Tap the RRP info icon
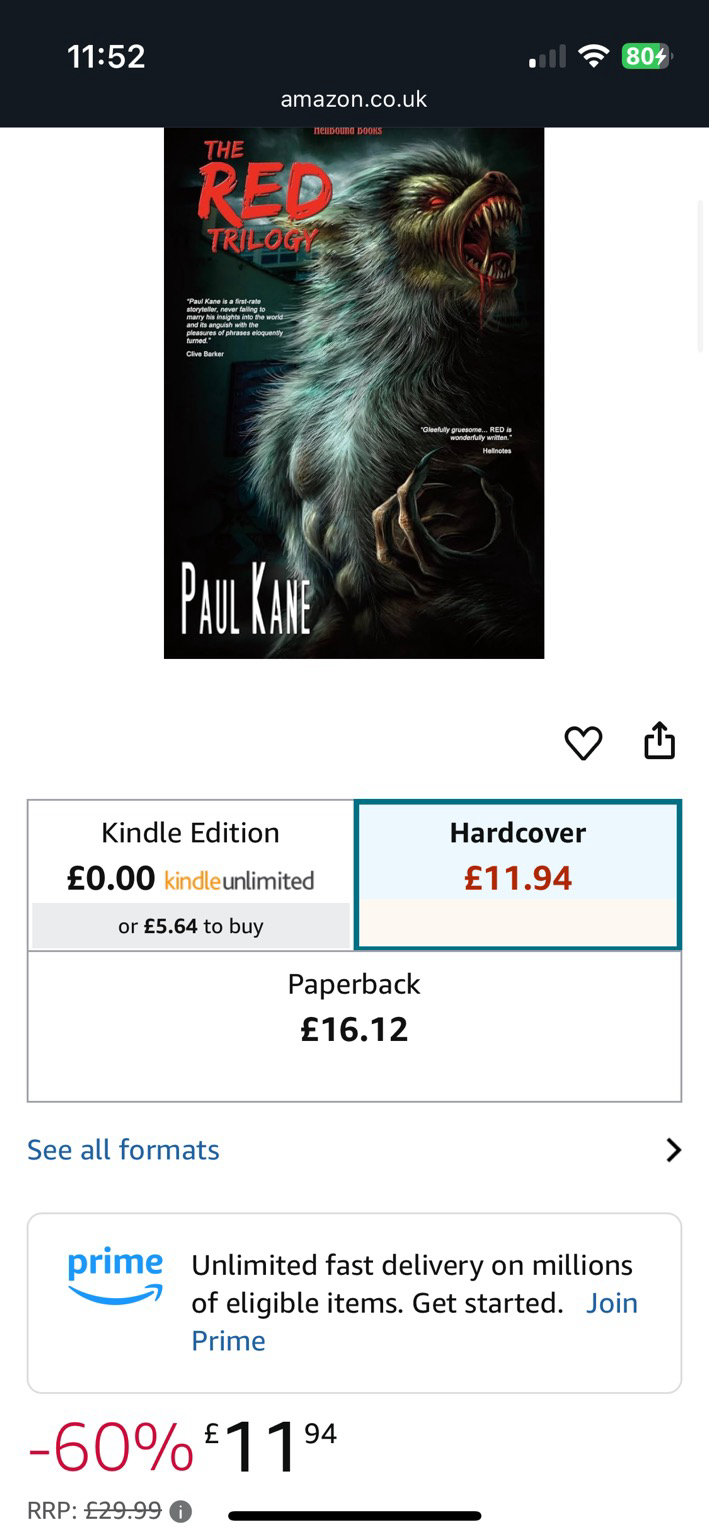This screenshot has height=1536, width=709. (180, 1511)
